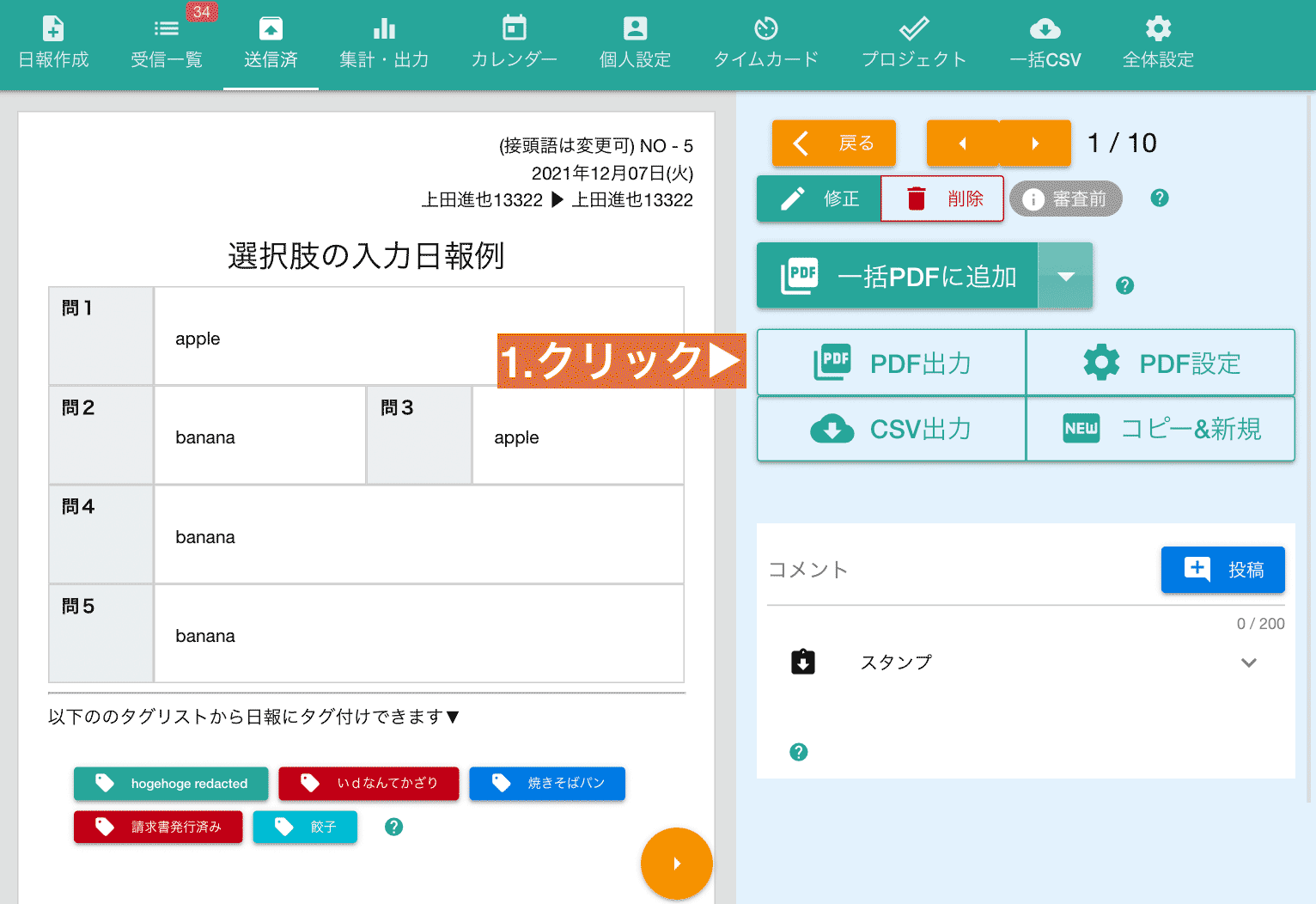Click the date 2021年12月07日(火)
This screenshot has height=904, width=1316.
(612, 173)
